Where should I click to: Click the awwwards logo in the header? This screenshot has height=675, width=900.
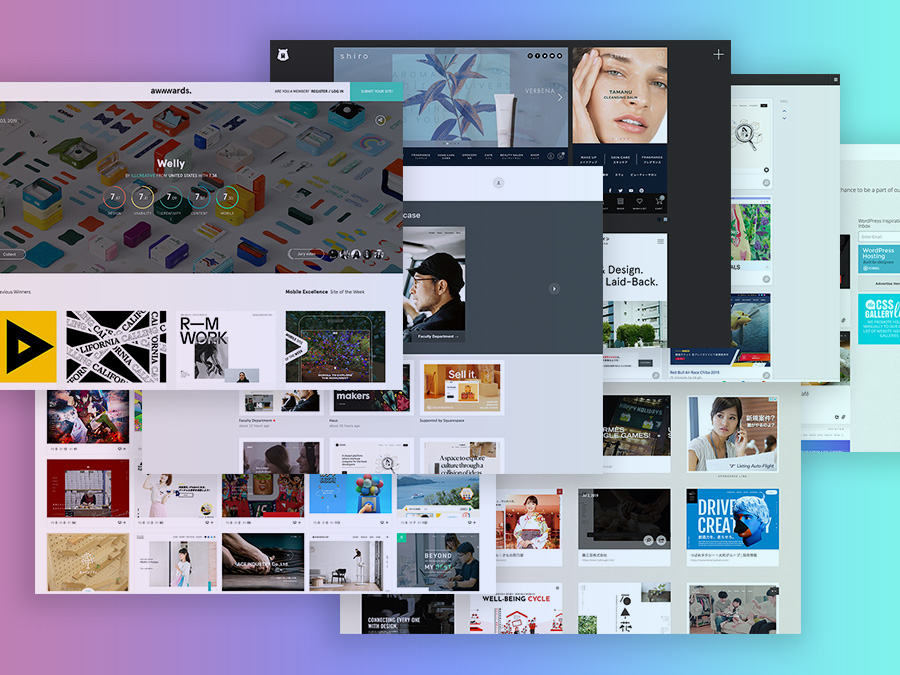click(x=171, y=91)
